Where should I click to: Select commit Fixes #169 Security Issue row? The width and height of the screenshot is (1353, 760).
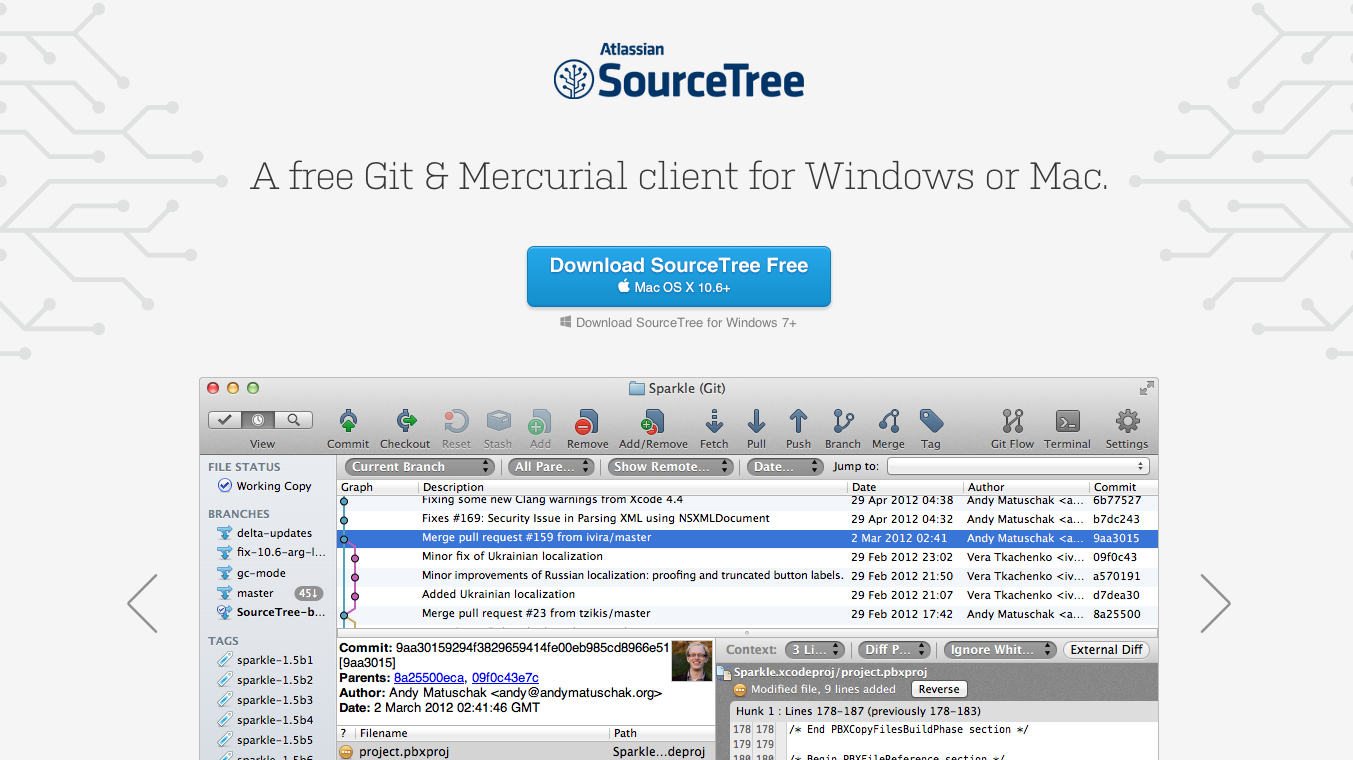click(x=748, y=519)
